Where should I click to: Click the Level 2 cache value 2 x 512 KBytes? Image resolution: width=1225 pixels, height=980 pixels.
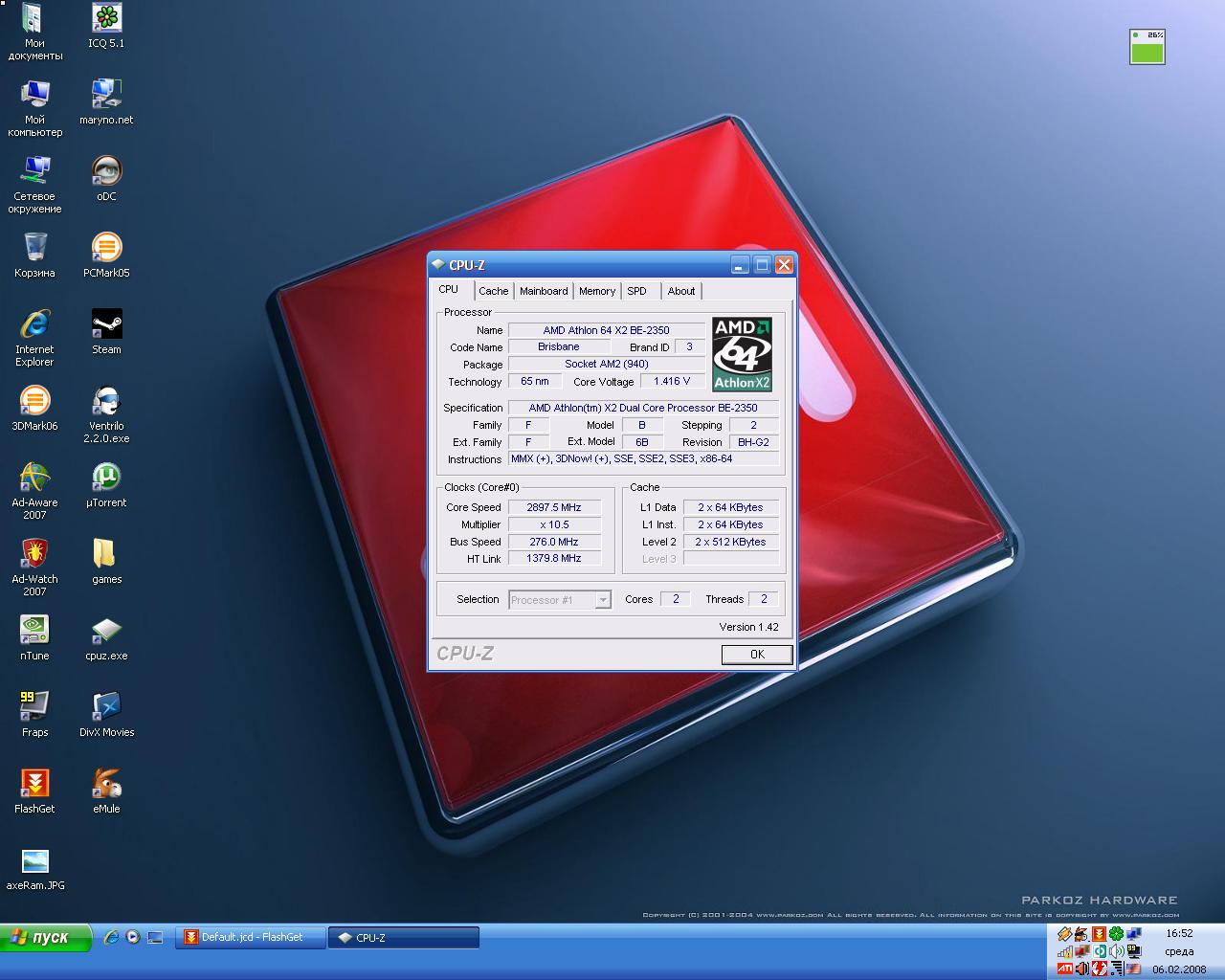point(730,542)
